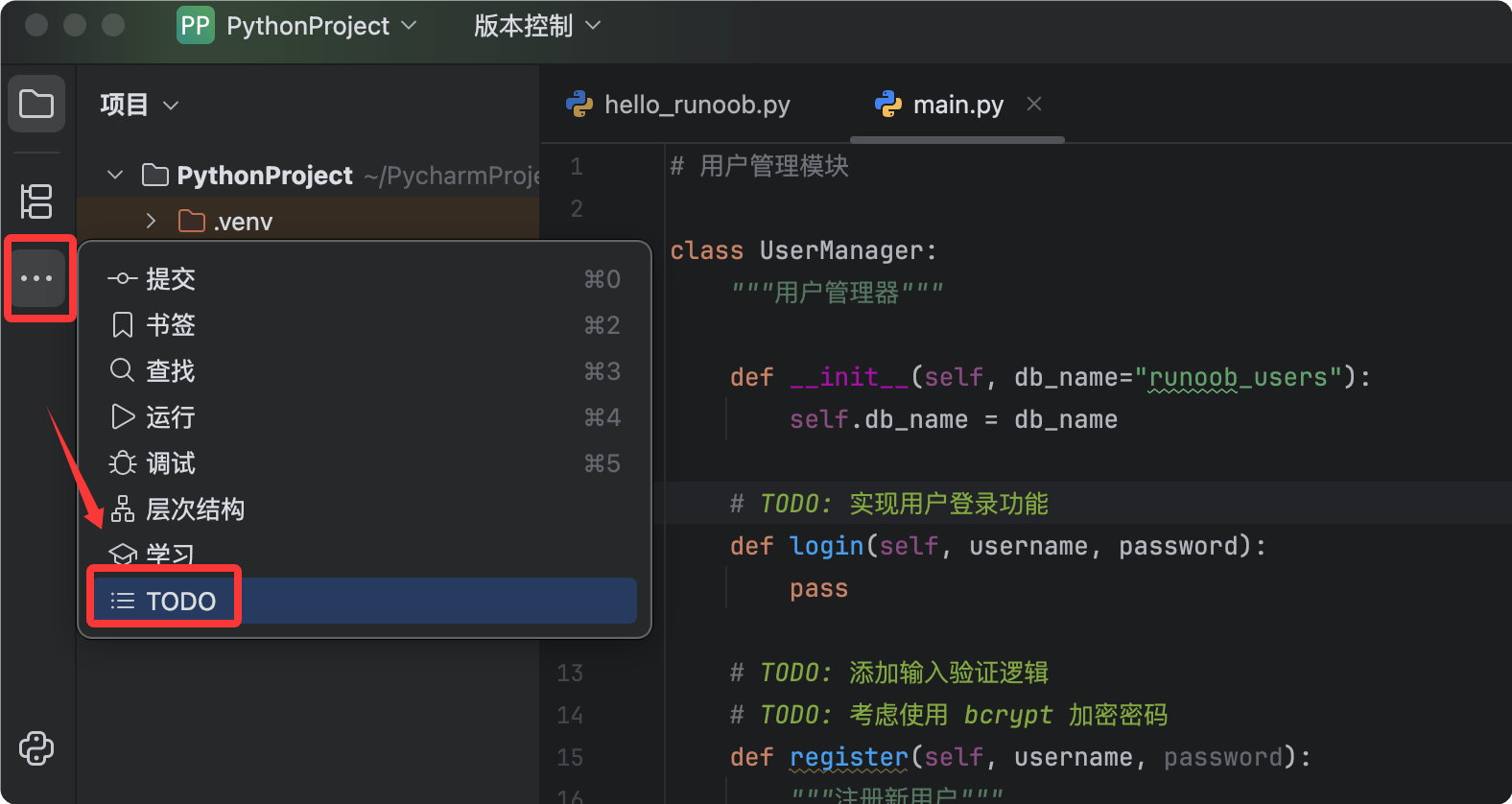The height and width of the screenshot is (804, 1512).
Task: Click the .venv folder icon
Action: (x=192, y=222)
